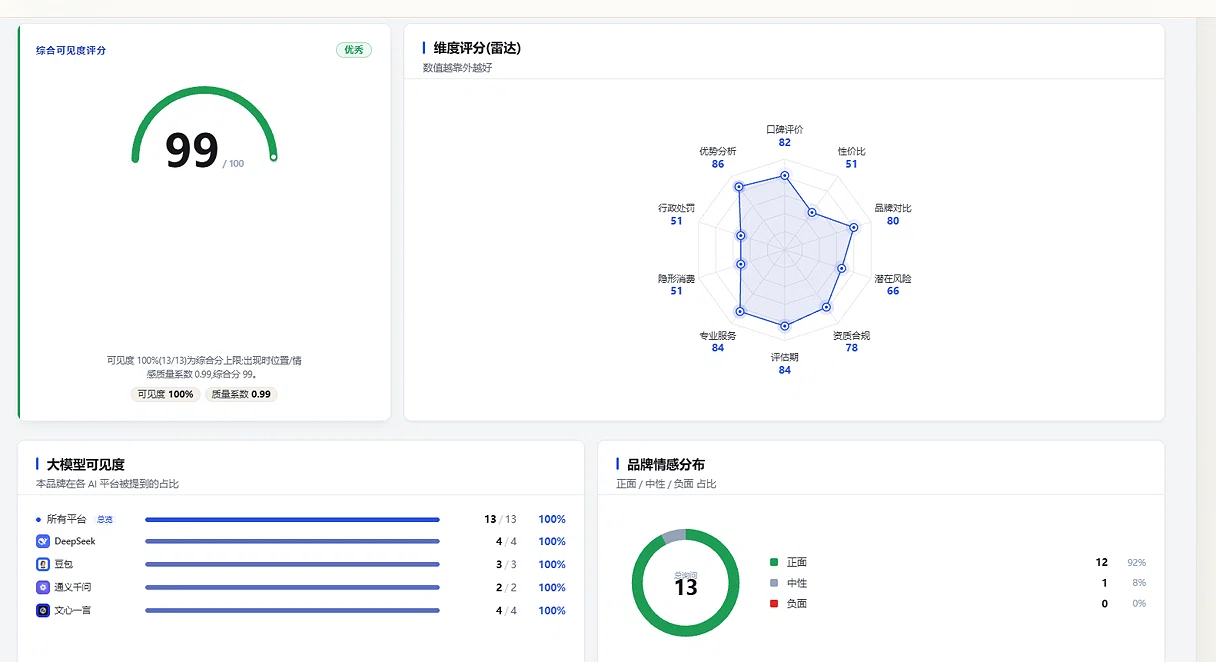
Task: Click the 资质合规 radar label
Action: pos(851,335)
